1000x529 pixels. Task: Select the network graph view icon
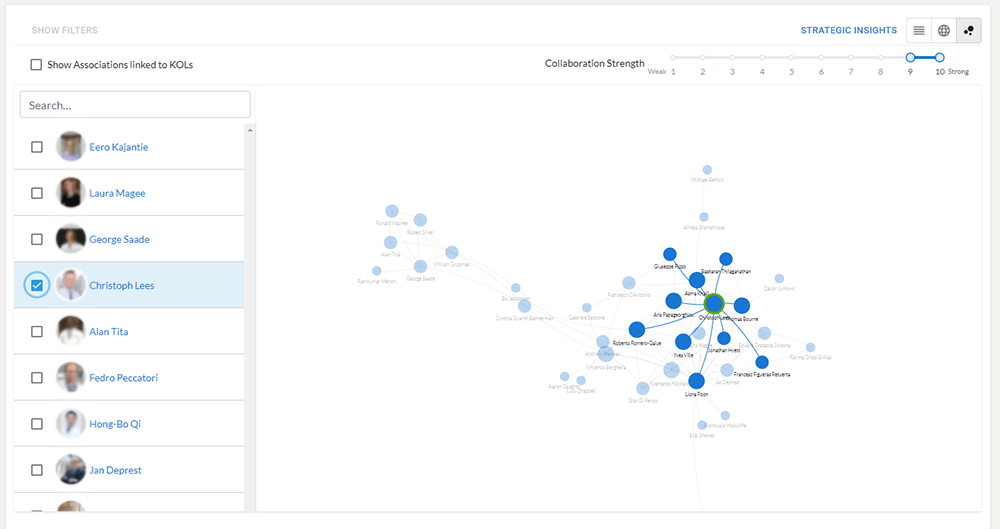[968, 31]
